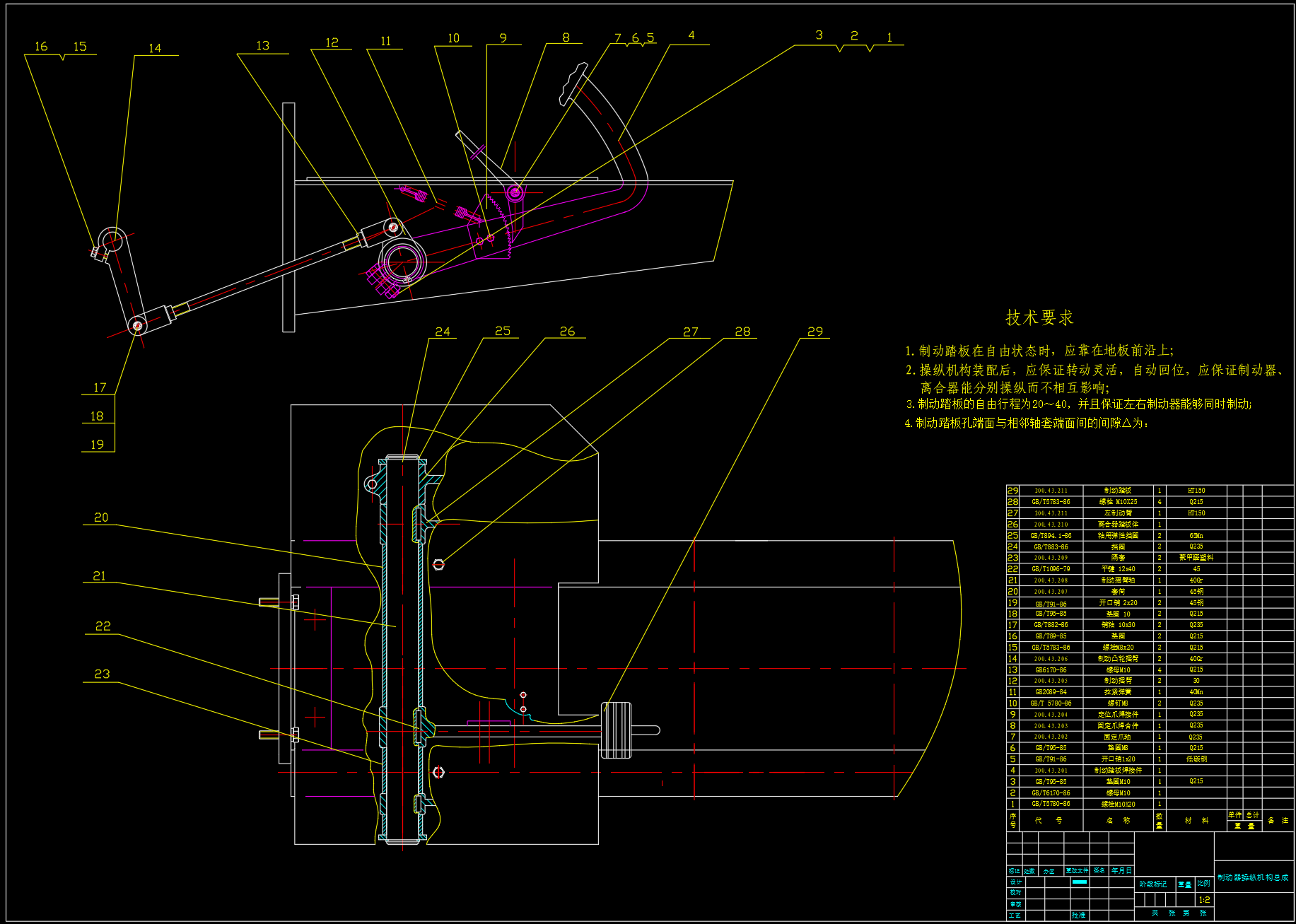Click the 批准 cell in the title block
The image size is (1296, 924).
[1078, 916]
